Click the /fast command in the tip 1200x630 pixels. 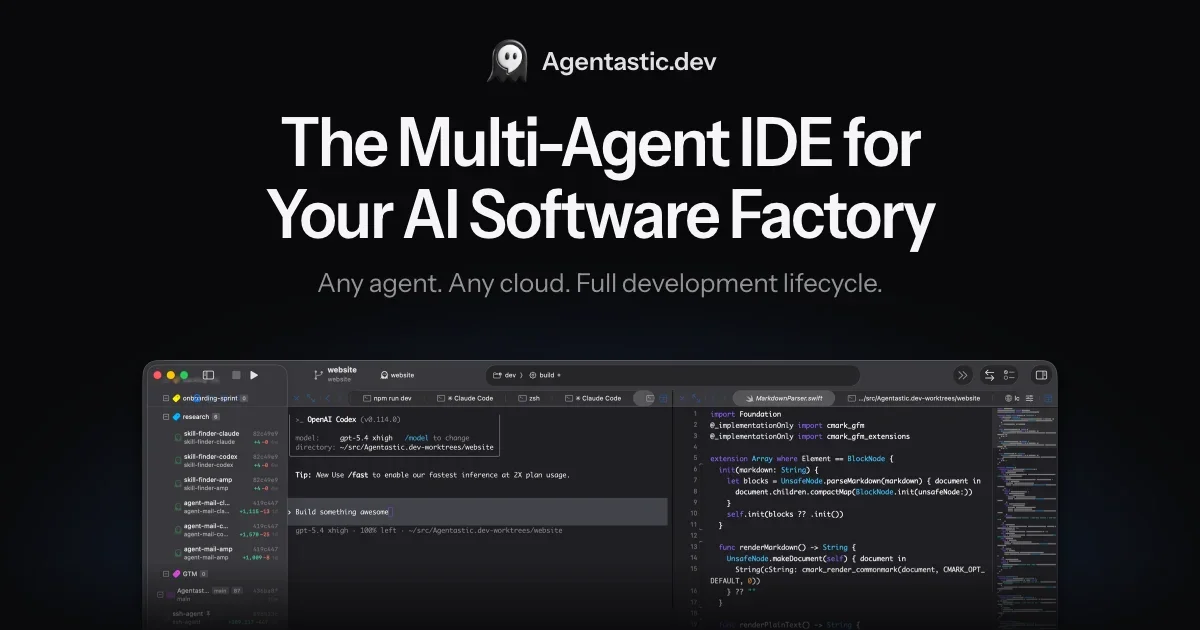[358, 475]
